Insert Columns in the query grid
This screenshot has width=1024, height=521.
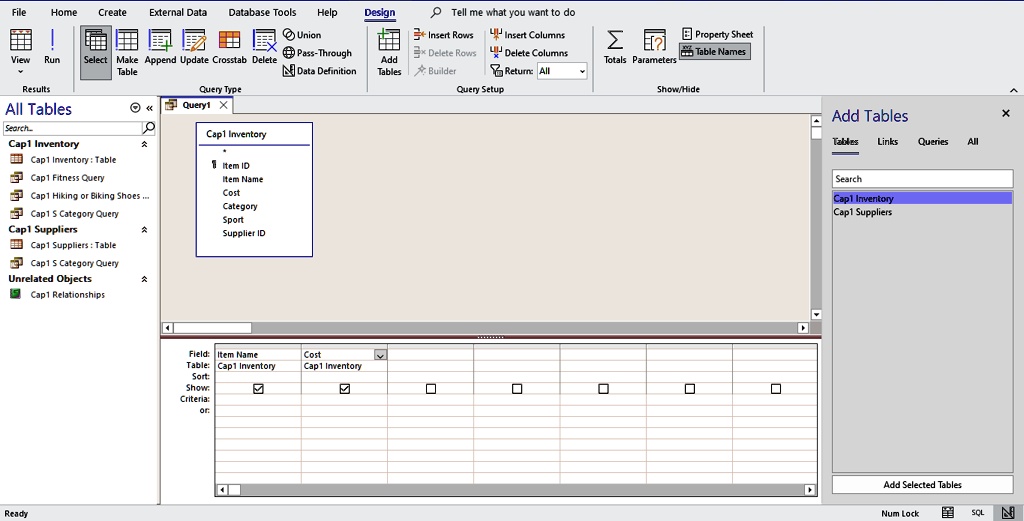528,35
